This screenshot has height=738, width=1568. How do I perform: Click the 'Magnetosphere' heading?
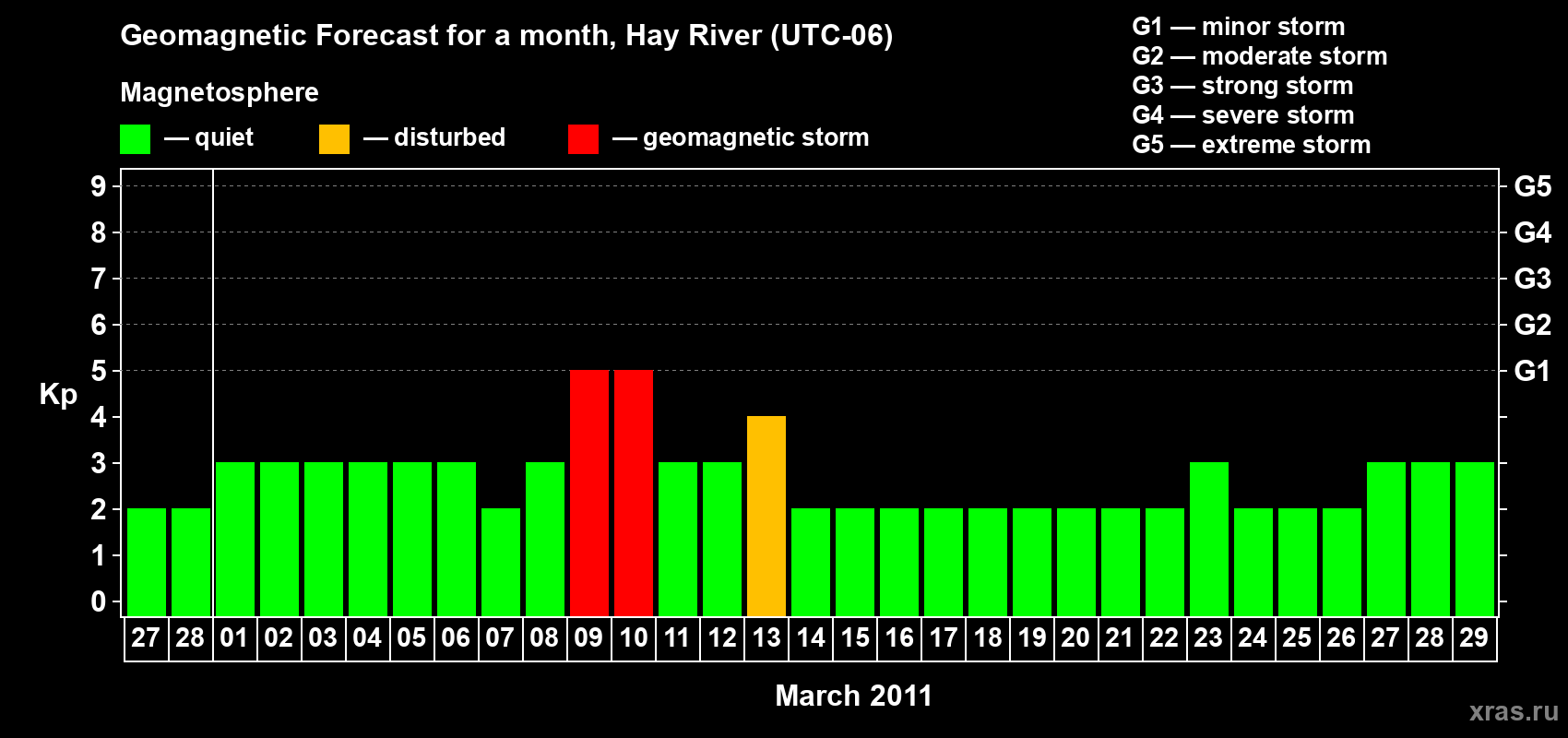pyautogui.click(x=220, y=92)
